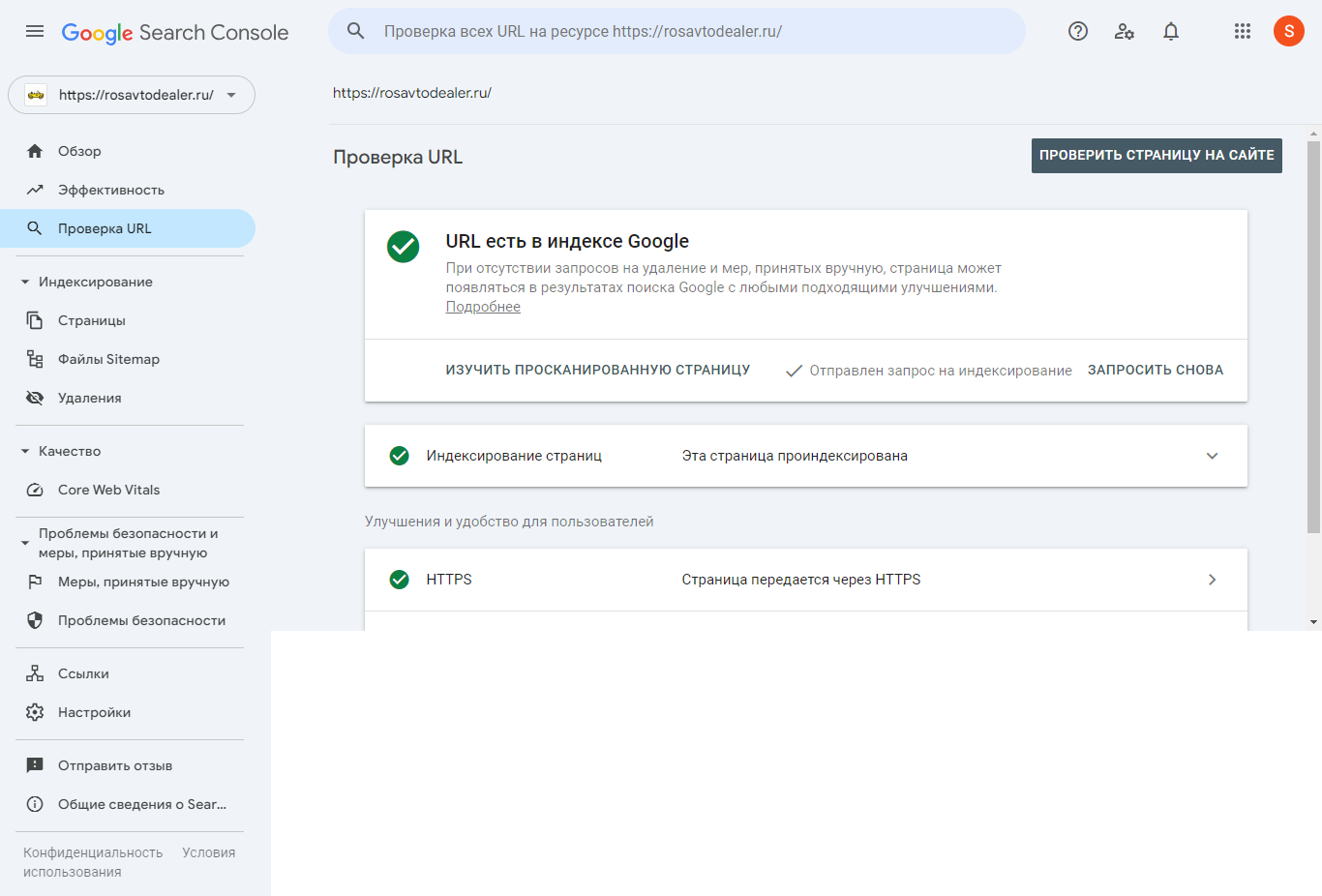
Task: Click the Removals crossed-eye icon
Action: click(35, 398)
